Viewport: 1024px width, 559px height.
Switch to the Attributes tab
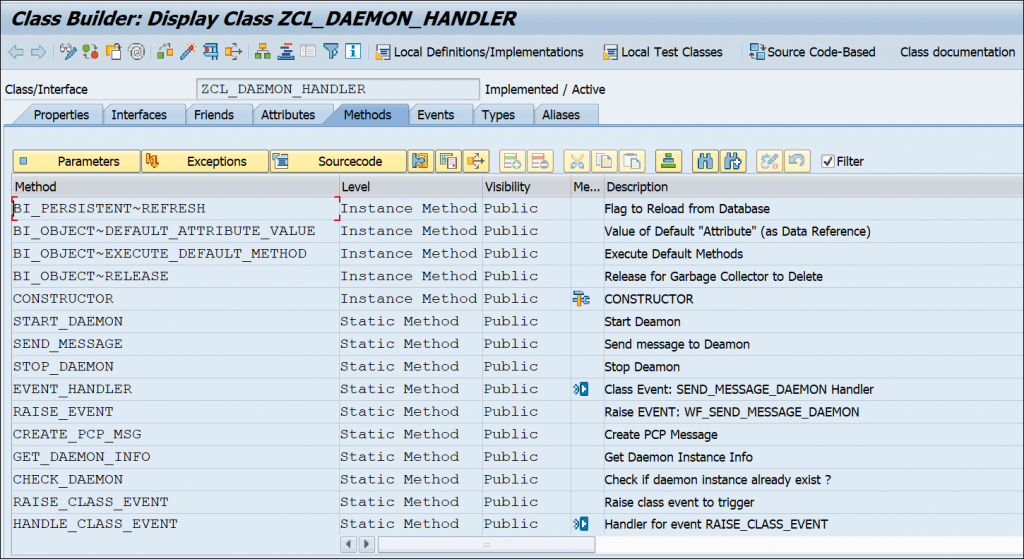pos(288,114)
